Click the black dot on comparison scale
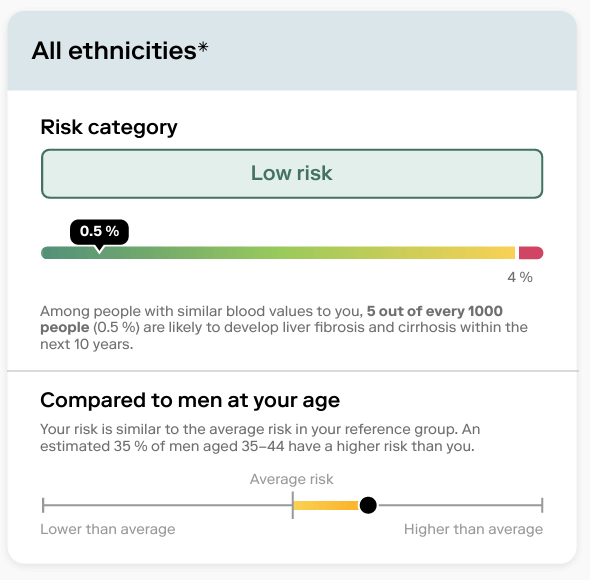This screenshot has width=590, height=580. 368,505
